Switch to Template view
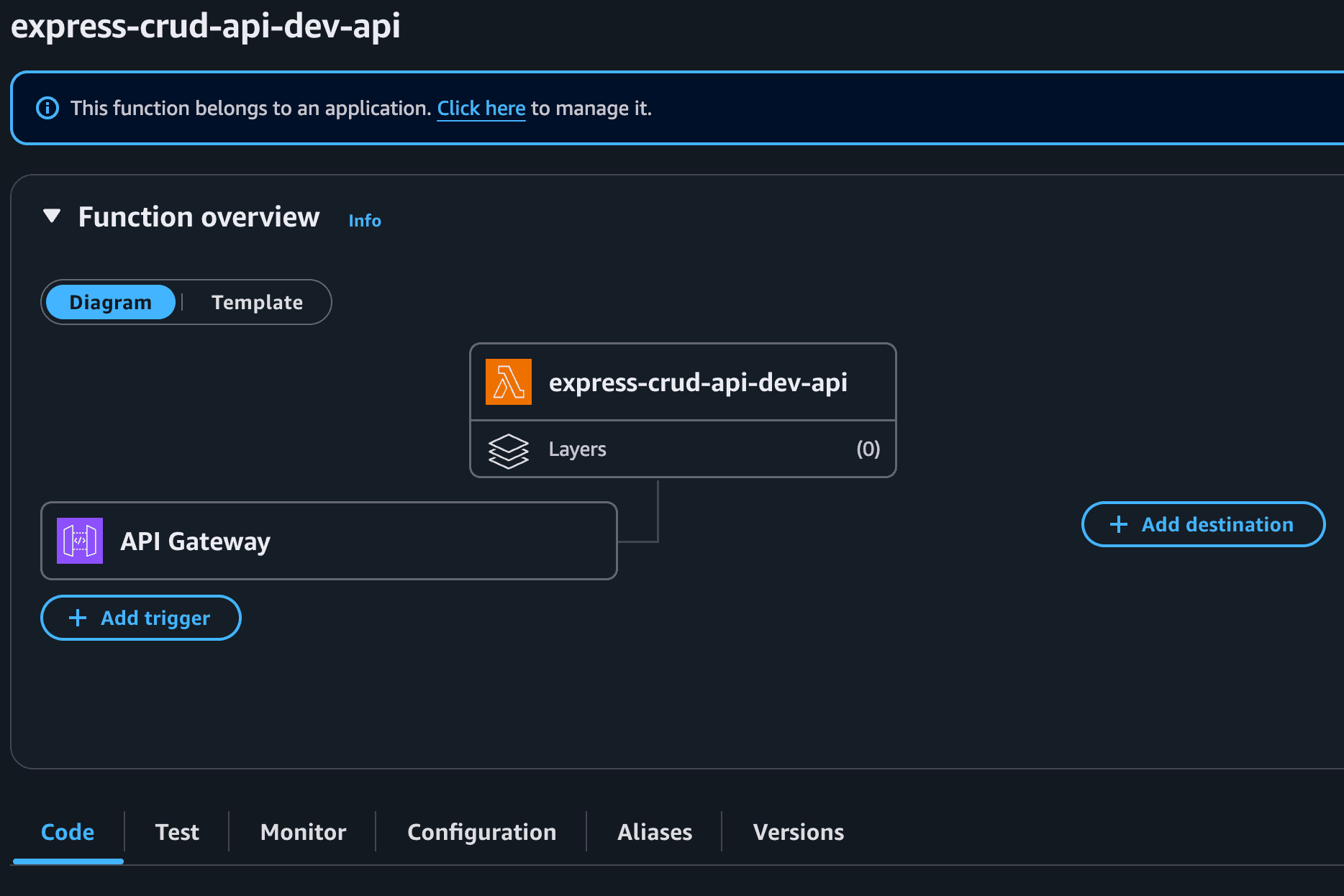The height and width of the screenshot is (896, 1344). 257,302
